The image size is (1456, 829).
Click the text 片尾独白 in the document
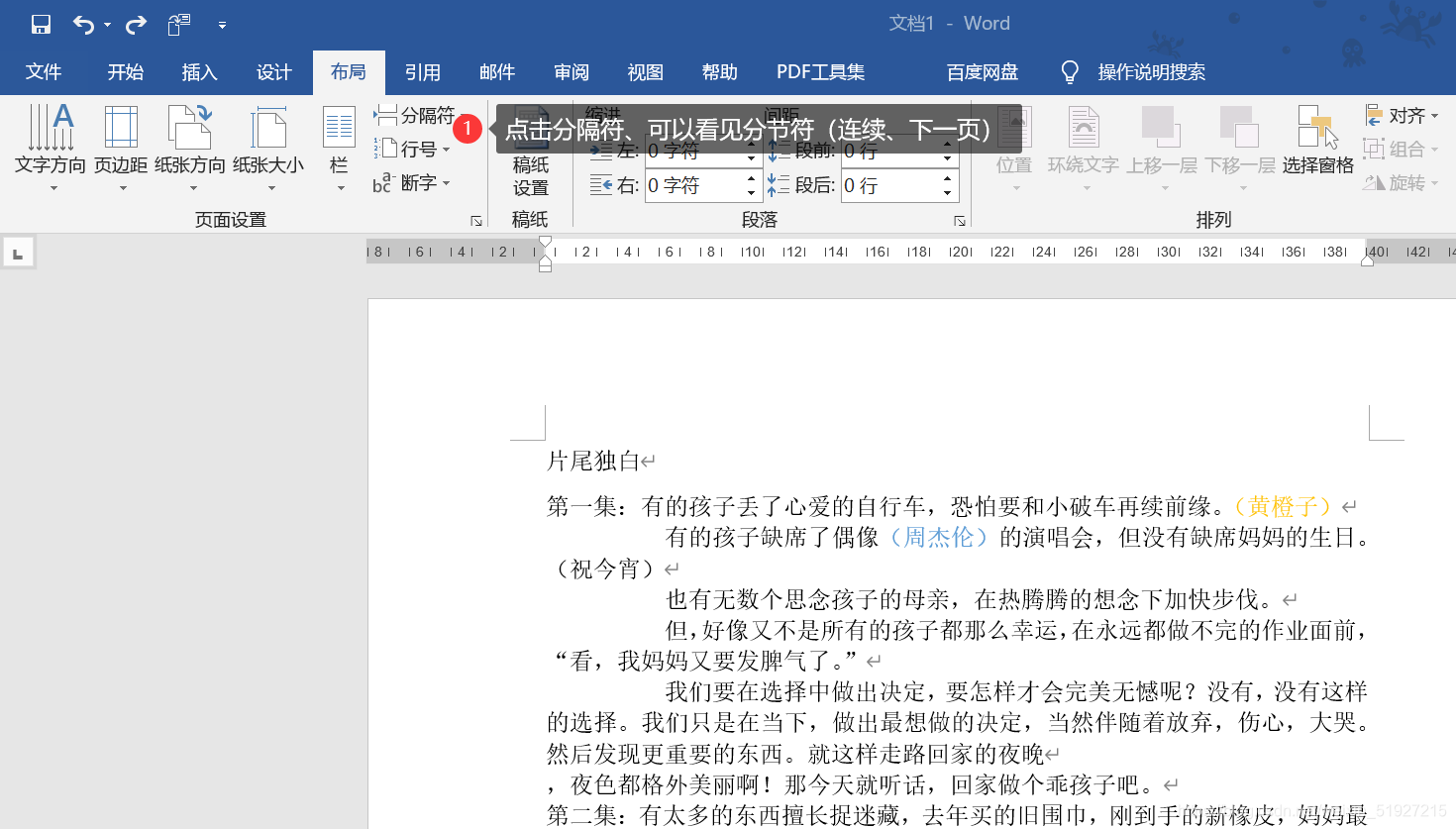pyautogui.click(x=593, y=461)
